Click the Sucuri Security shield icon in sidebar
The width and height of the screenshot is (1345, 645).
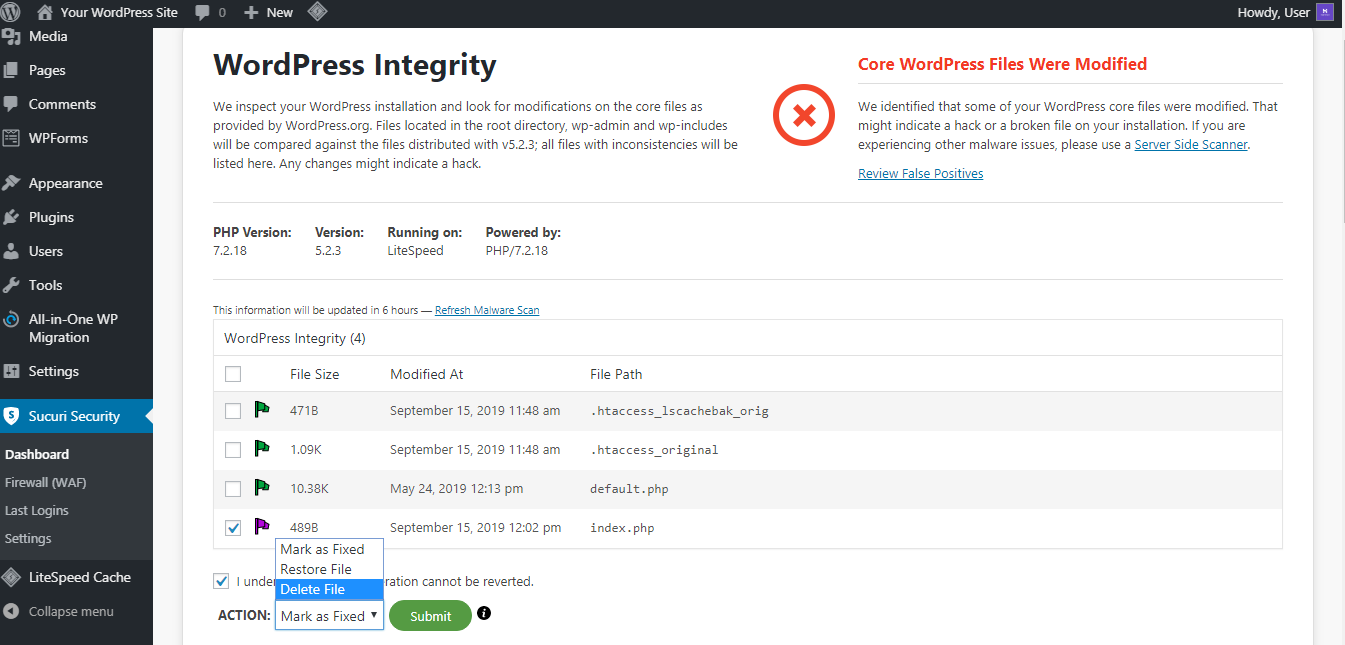(x=12, y=416)
